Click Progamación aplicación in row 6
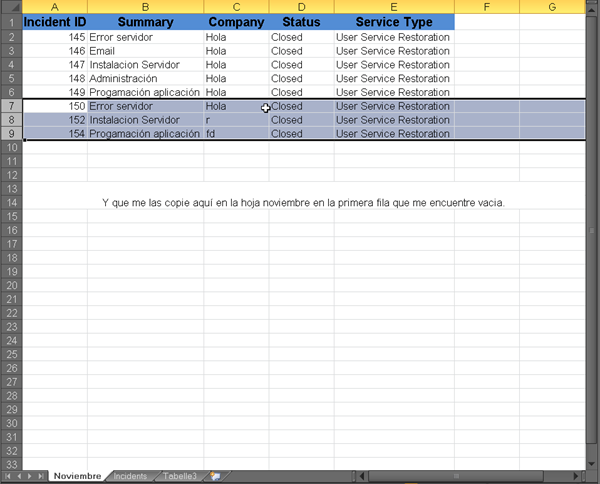Image resolution: width=600 pixels, height=484 pixels. coord(145,92)
